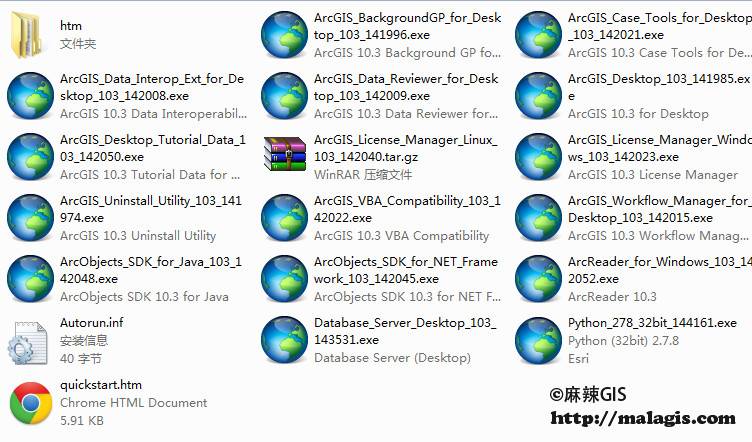The height and width of the screenshot is (442, 752).
Task: Click the ArcReader for Windows globe icon
Action: [x=539, y=279]
